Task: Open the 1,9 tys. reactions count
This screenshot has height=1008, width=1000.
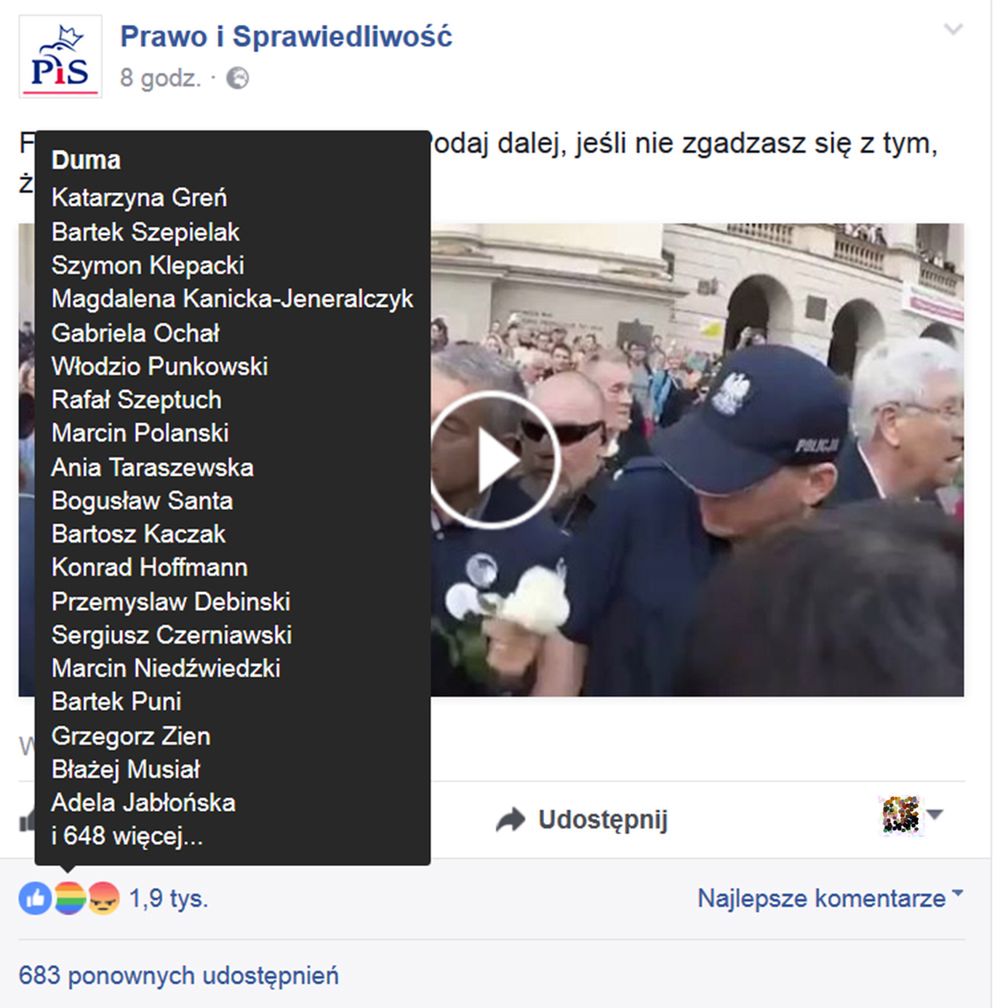Action: point(168,898)
